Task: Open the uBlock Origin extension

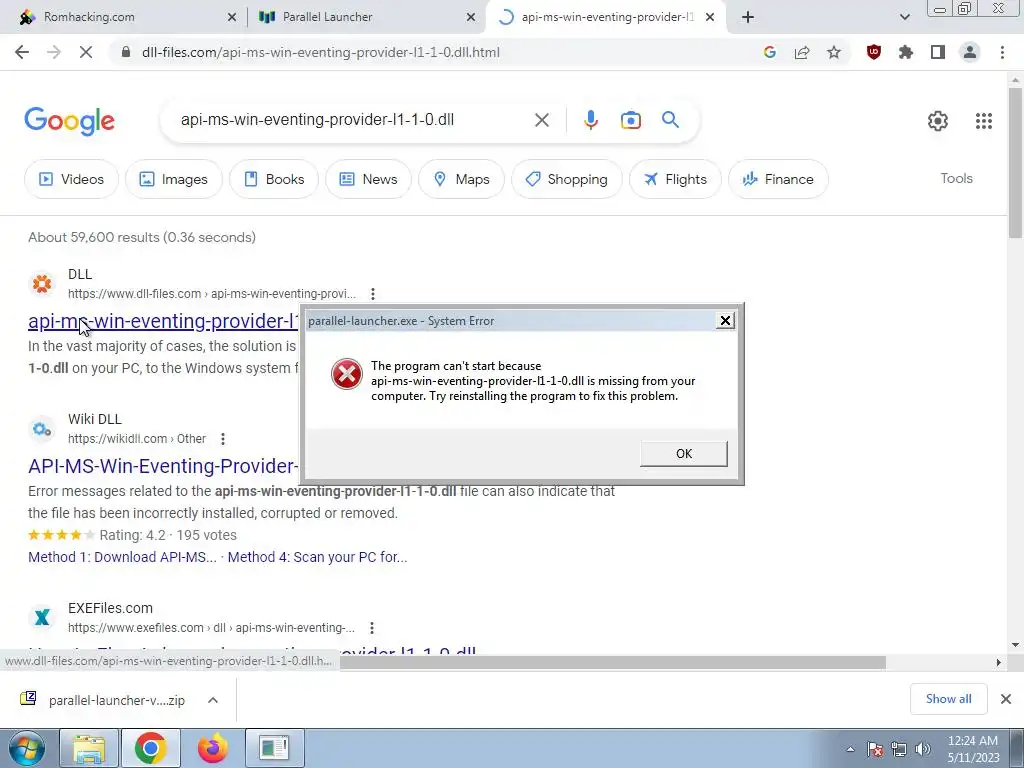Action: click(x=874, y=52)
